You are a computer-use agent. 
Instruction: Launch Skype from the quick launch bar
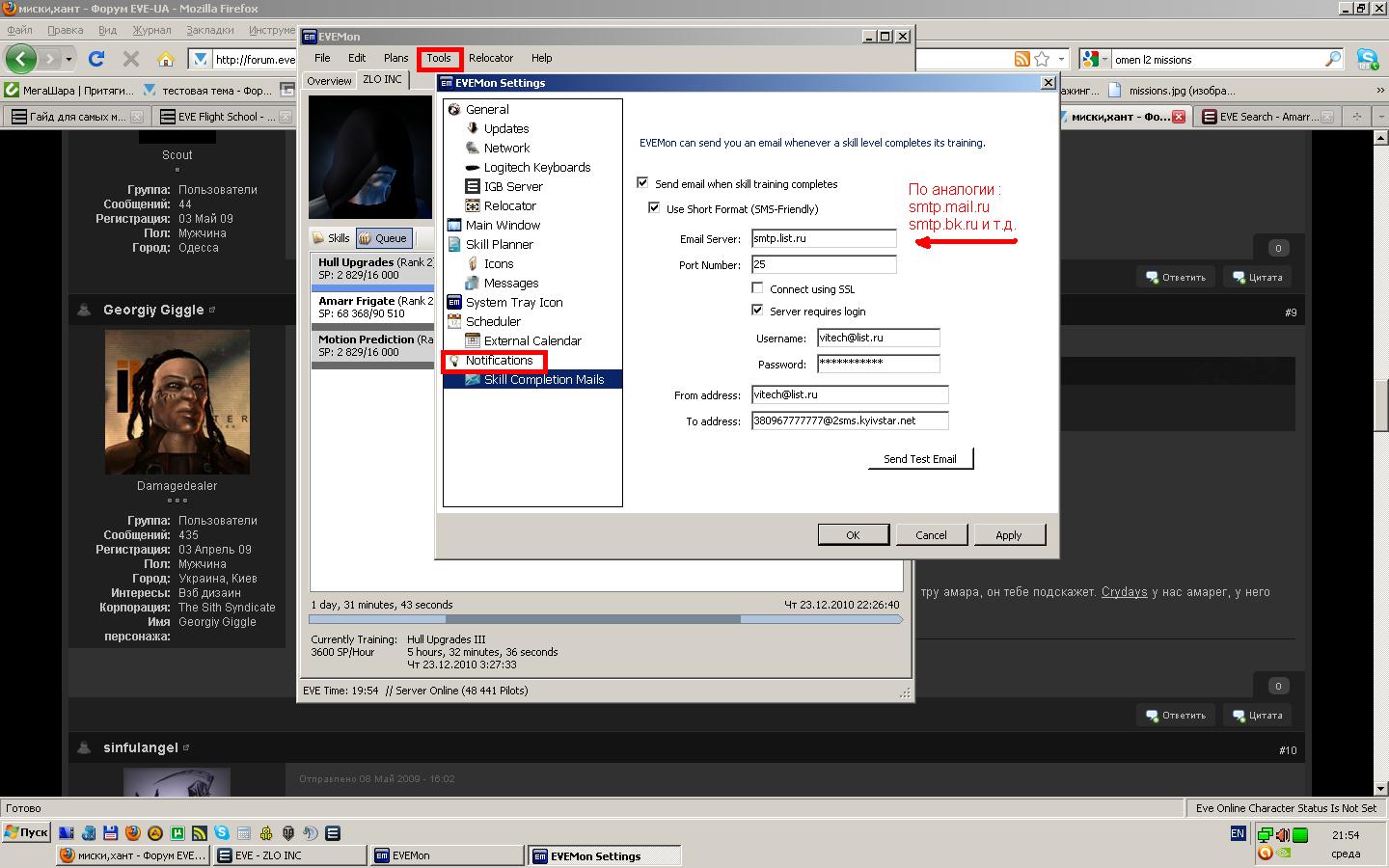click(222, 833)
